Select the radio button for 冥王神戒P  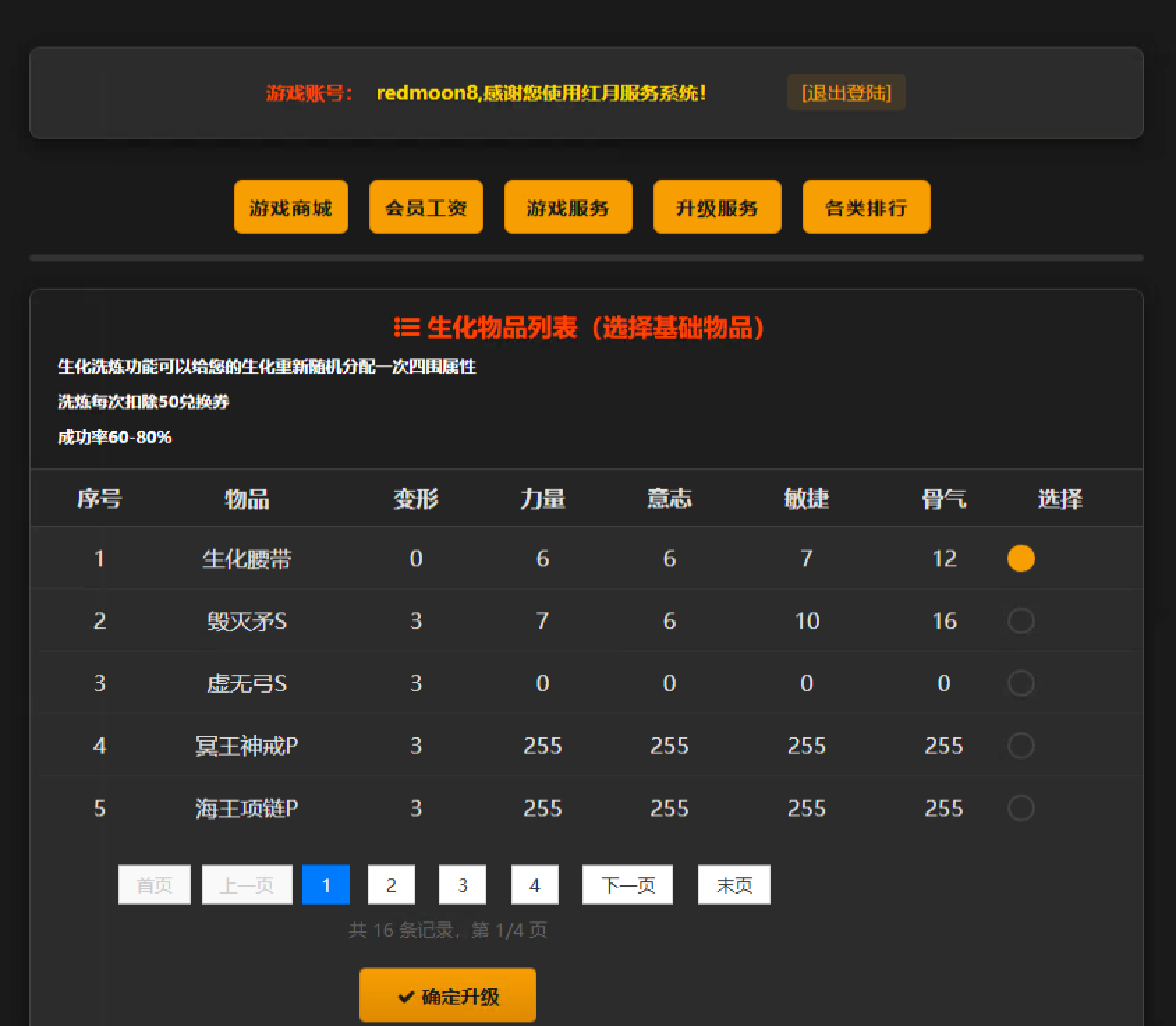tap(1021, 745)
